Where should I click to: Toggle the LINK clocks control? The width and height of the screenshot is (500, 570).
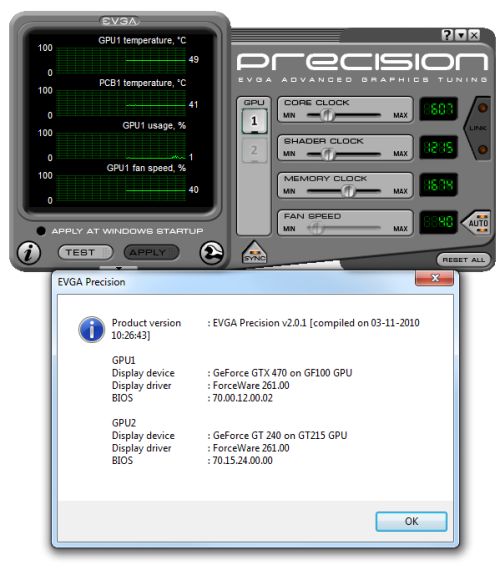click(477, 128)
